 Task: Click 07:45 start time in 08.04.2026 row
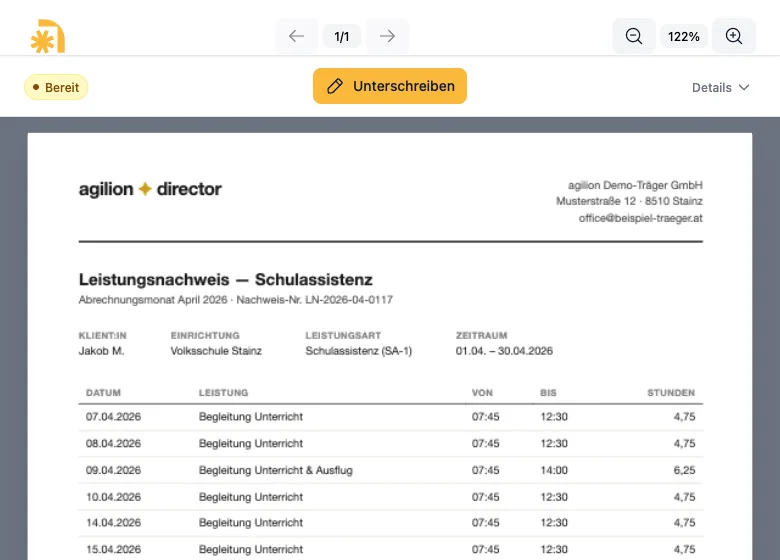point(486,444)
